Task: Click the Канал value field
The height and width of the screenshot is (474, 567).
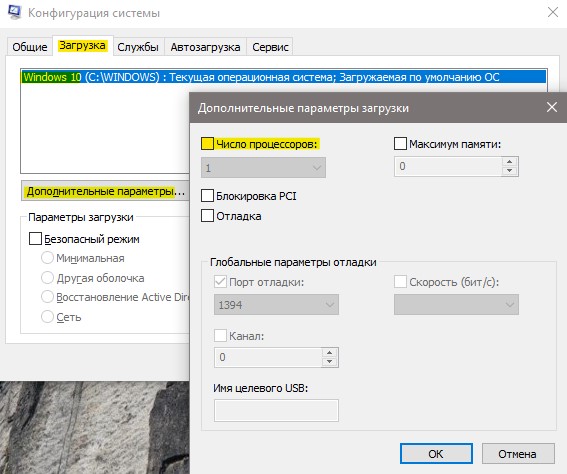Action: (268, 357)
